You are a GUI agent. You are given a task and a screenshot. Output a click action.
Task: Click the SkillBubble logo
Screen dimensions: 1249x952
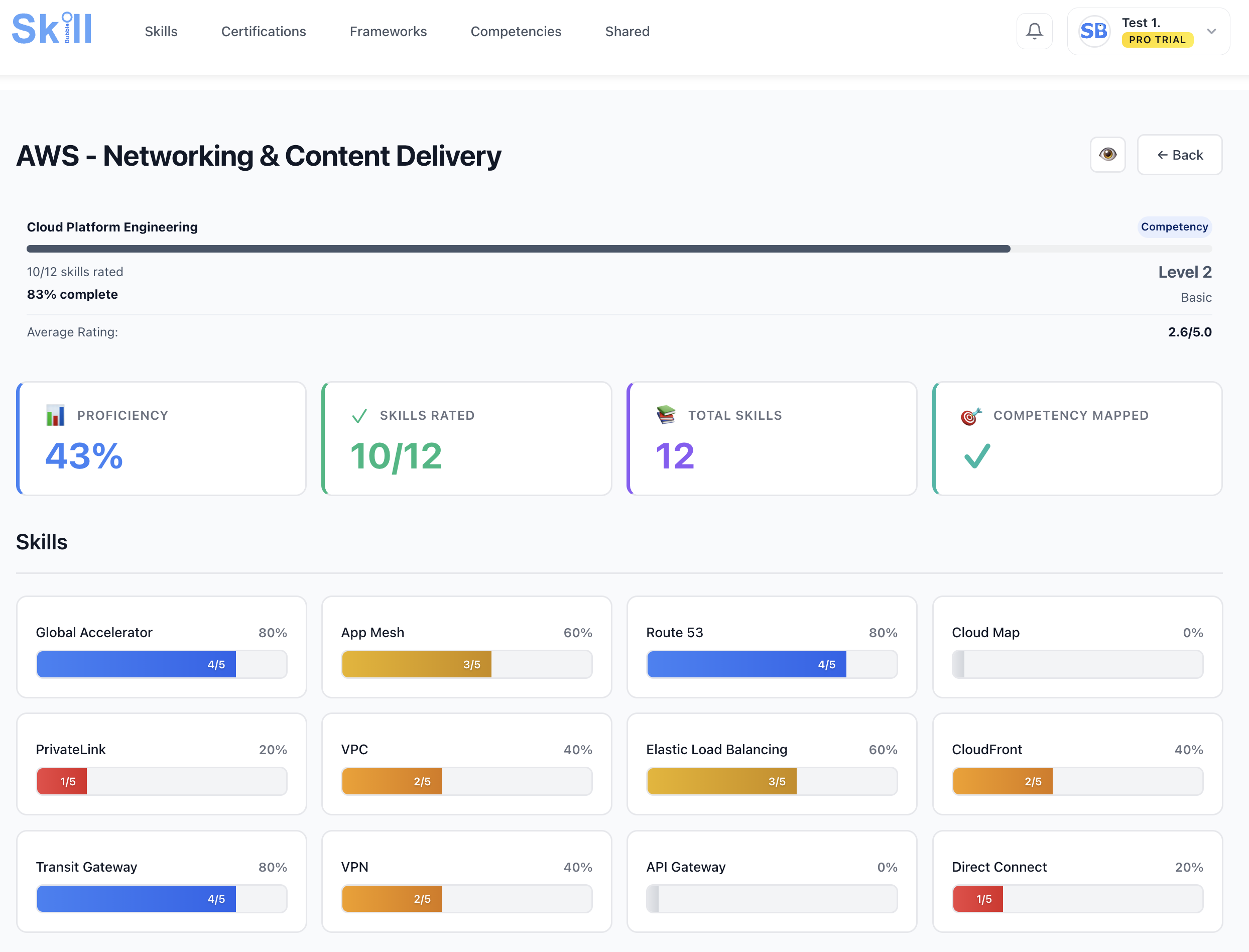[x=52, y=28]
